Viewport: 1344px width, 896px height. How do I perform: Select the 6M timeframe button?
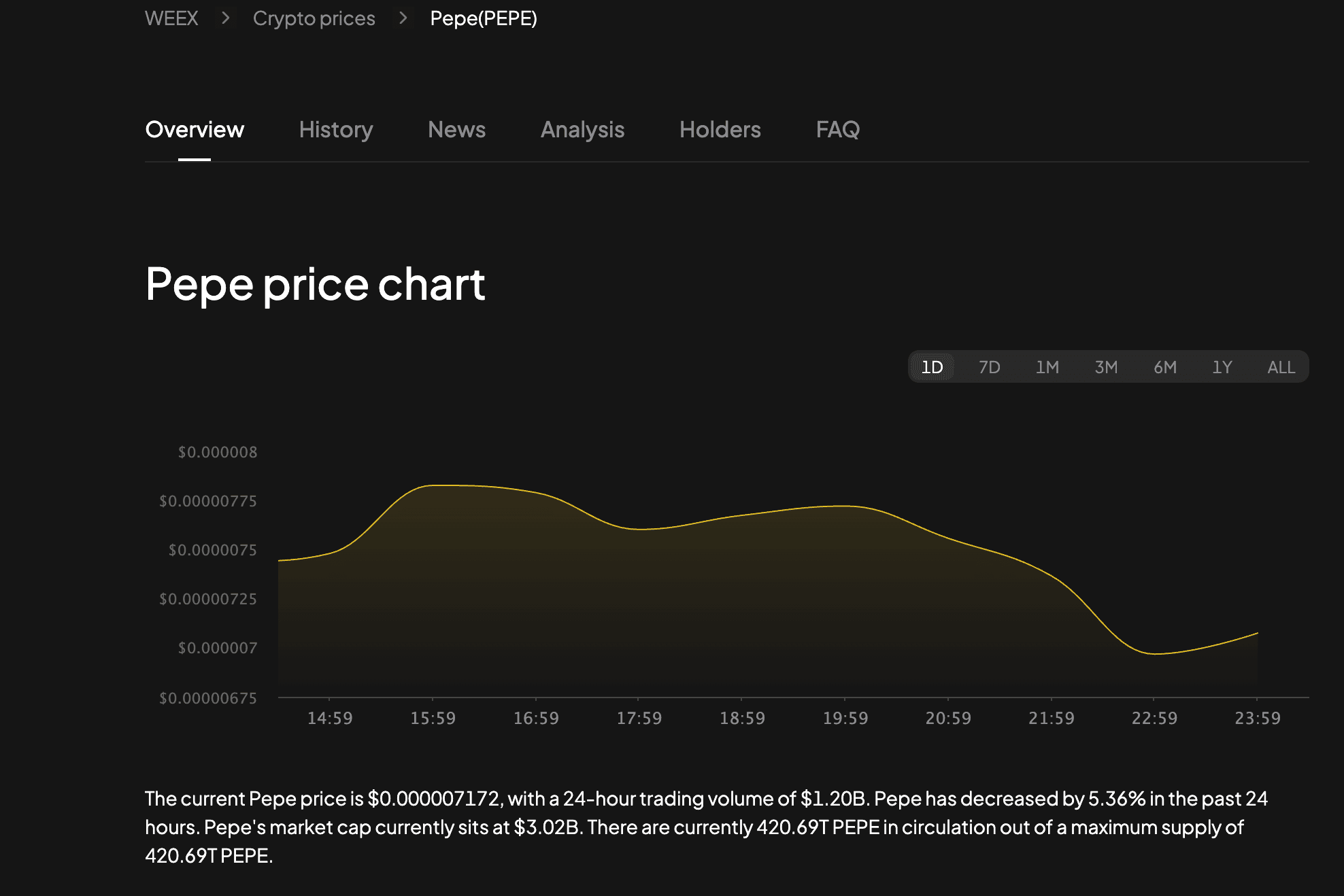(x=1164, y=367)
